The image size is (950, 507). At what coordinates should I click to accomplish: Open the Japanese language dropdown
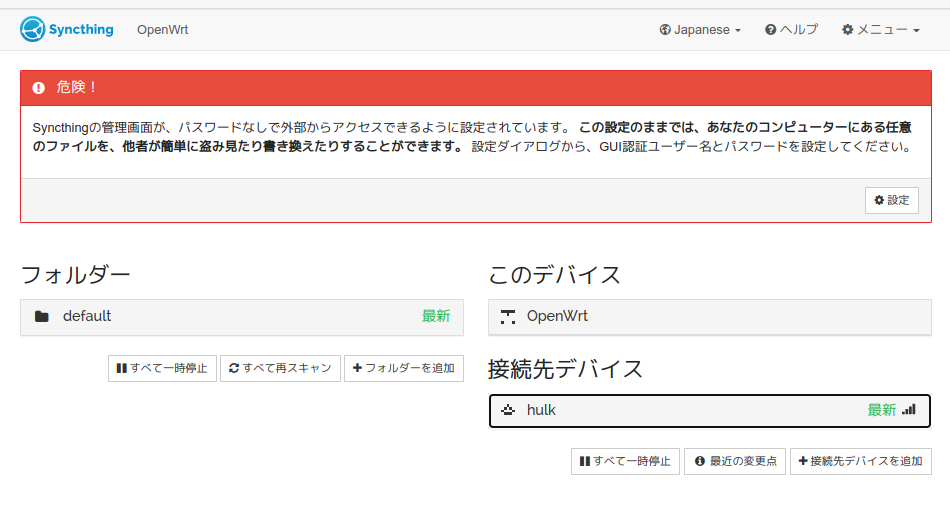700,30
